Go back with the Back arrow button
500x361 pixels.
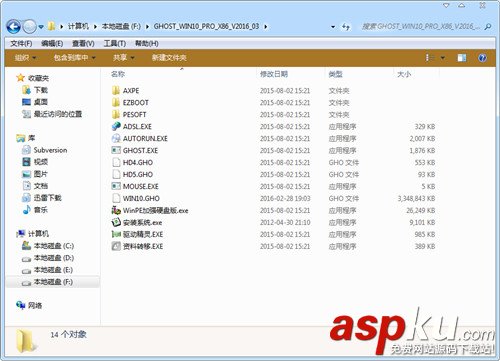tap(14, 26)
